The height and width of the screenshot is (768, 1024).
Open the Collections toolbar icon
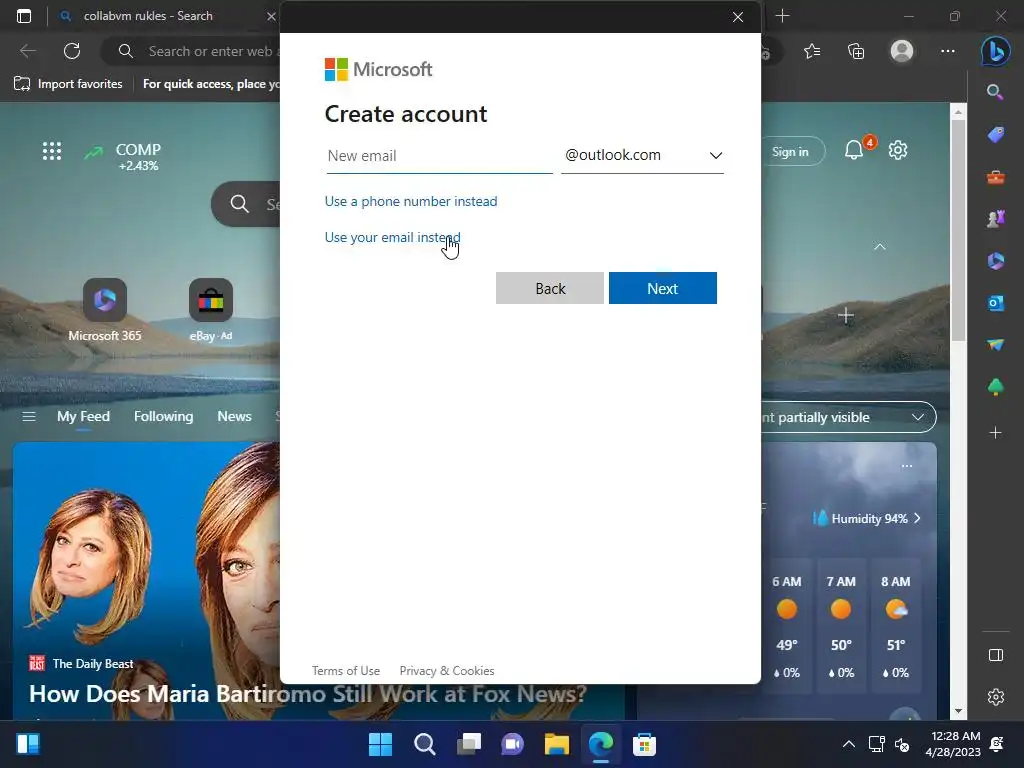pyautogui.click(x=856, y=51)
